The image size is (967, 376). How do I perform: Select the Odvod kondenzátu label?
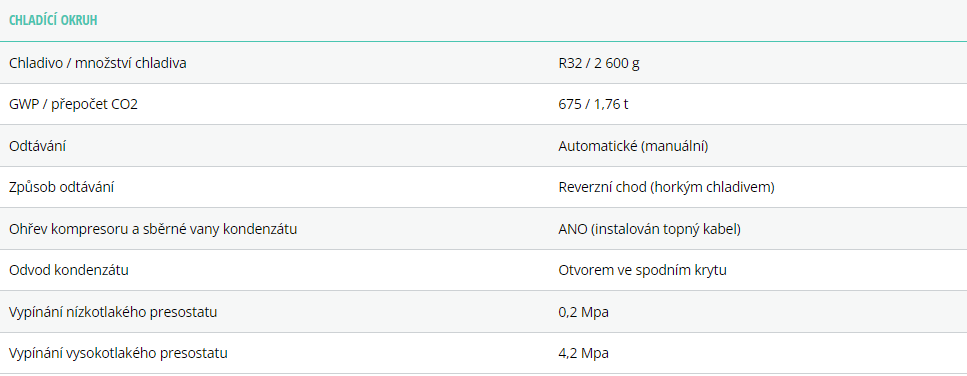click(69, 271)
